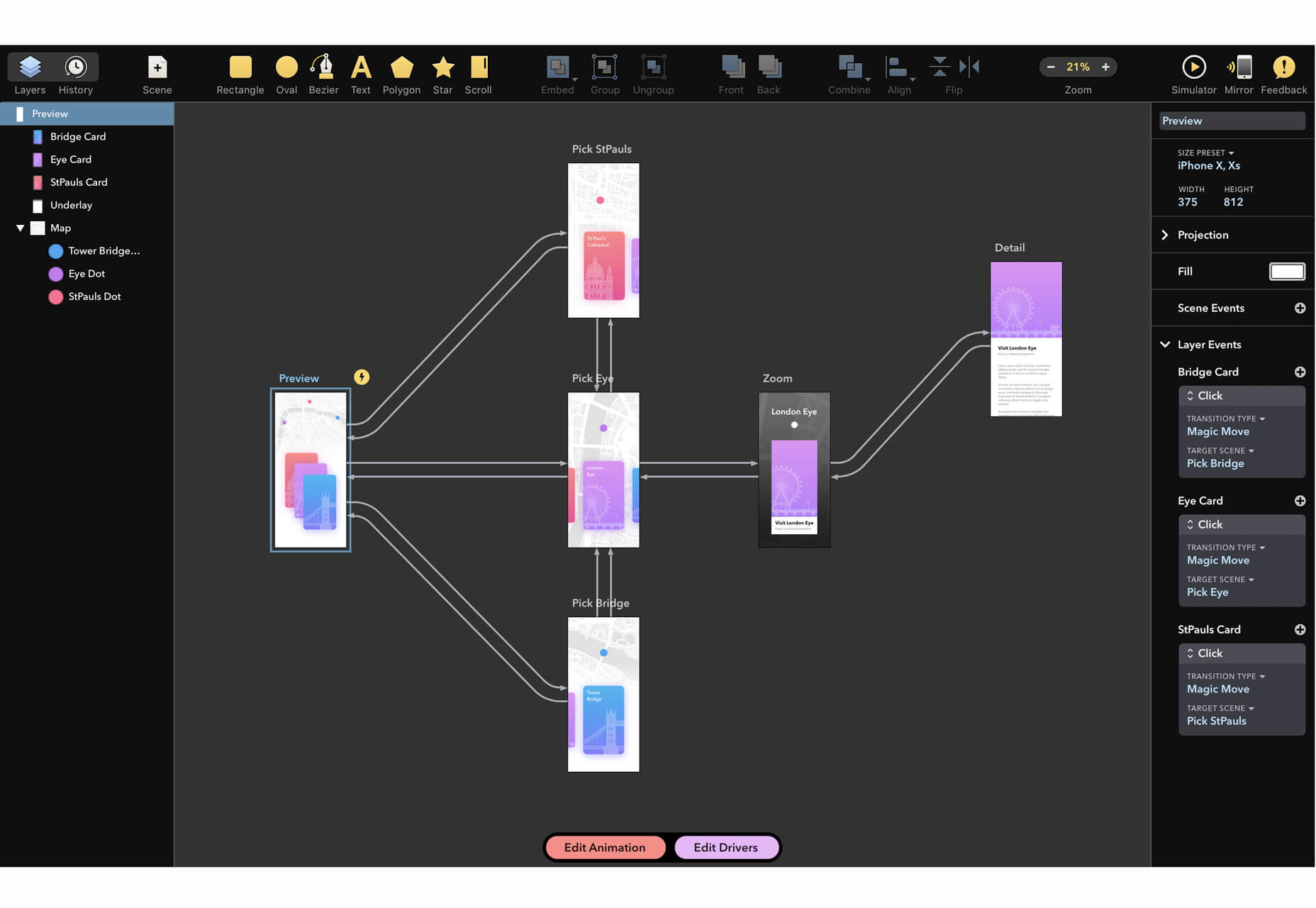This screenshot has width=1316, height=908.
Task: Open the Fill color swatch
Action: (1286, 272)
